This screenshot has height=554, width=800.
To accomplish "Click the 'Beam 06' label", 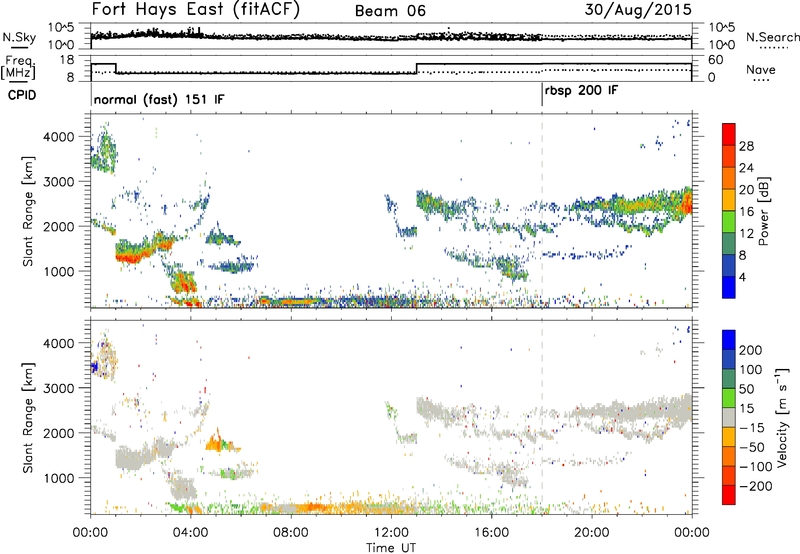I will 390,11.
